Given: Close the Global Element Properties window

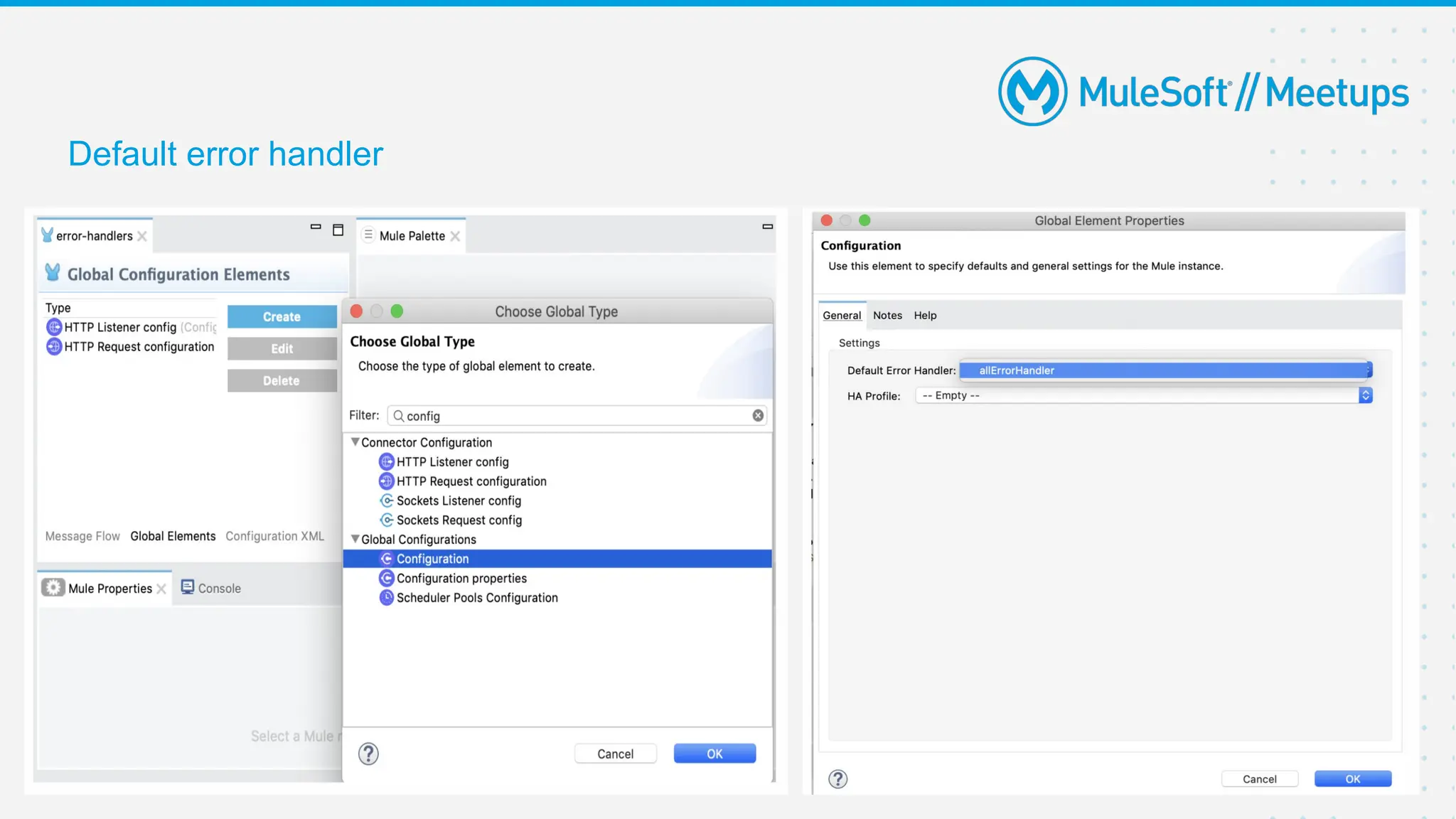Looking at the screenshot, I should (x=826, y=220).
